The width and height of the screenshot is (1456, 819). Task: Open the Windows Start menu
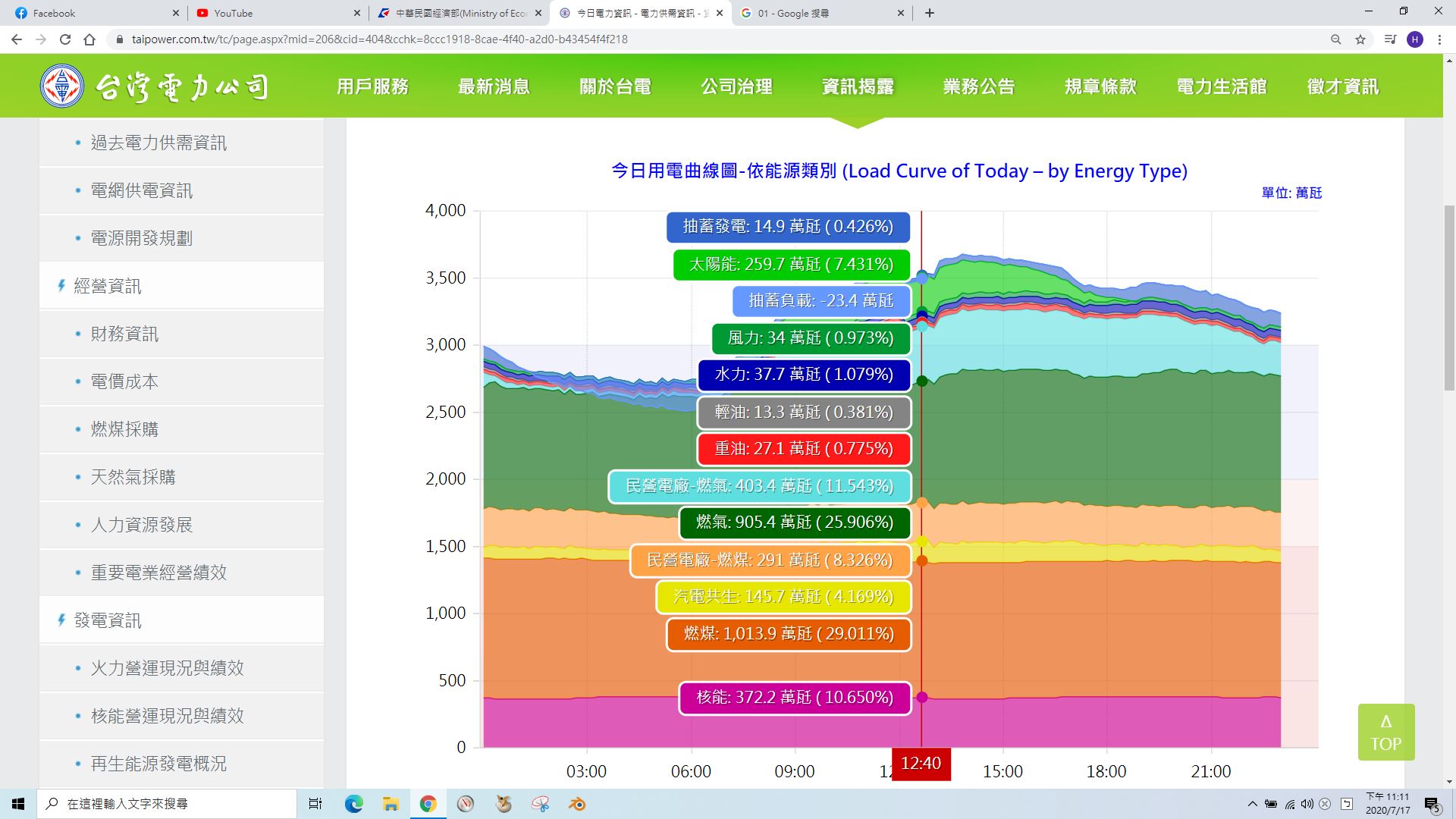(18, 804)
